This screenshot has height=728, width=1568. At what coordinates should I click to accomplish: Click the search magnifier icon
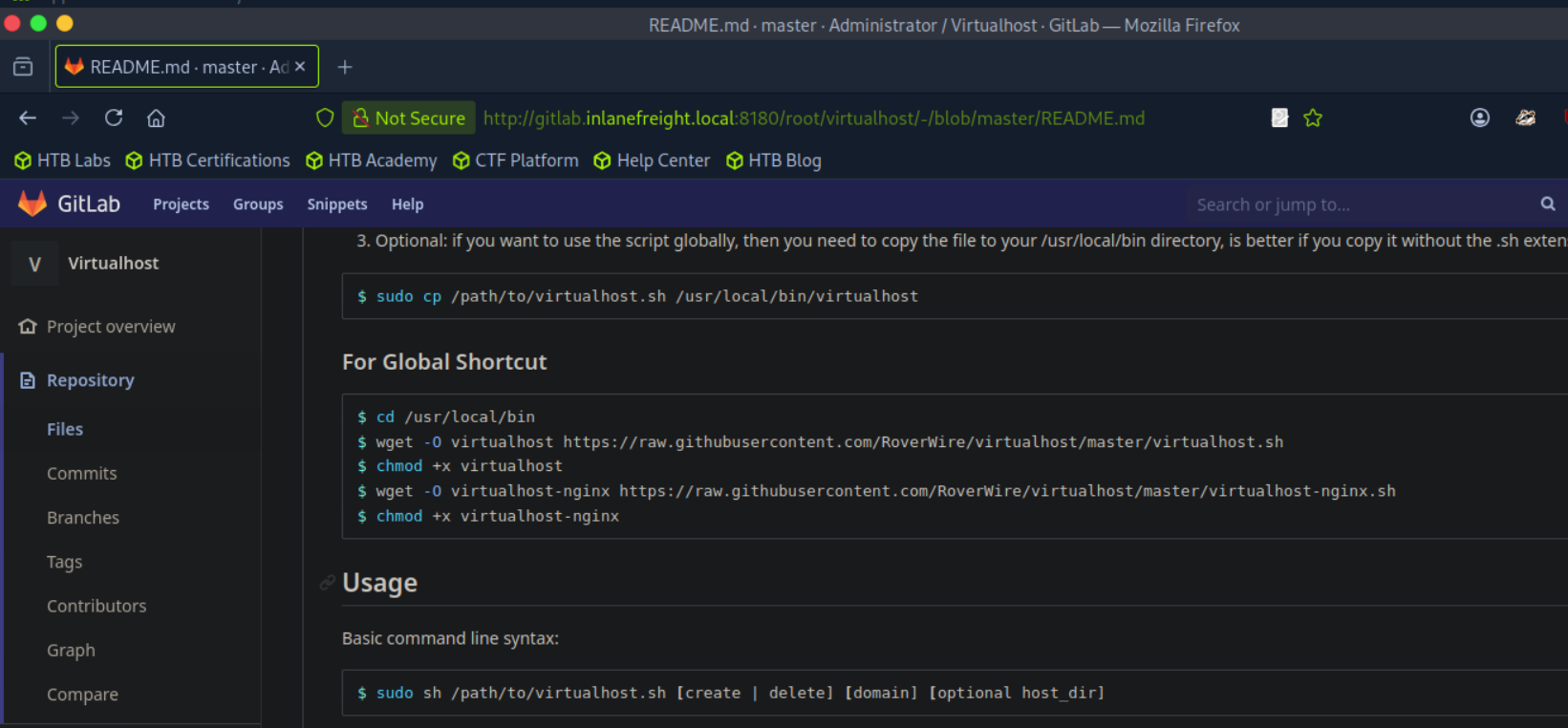click(x=1547, y=204)
